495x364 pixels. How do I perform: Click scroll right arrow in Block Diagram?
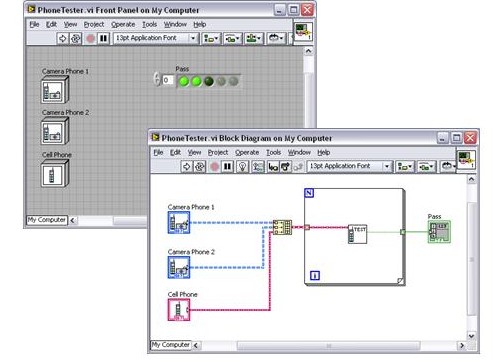[x=462, y=346]
